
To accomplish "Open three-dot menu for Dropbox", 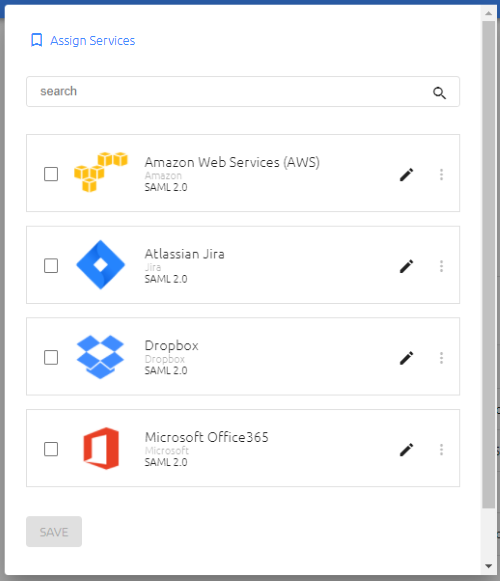I will tap(441, 358).
